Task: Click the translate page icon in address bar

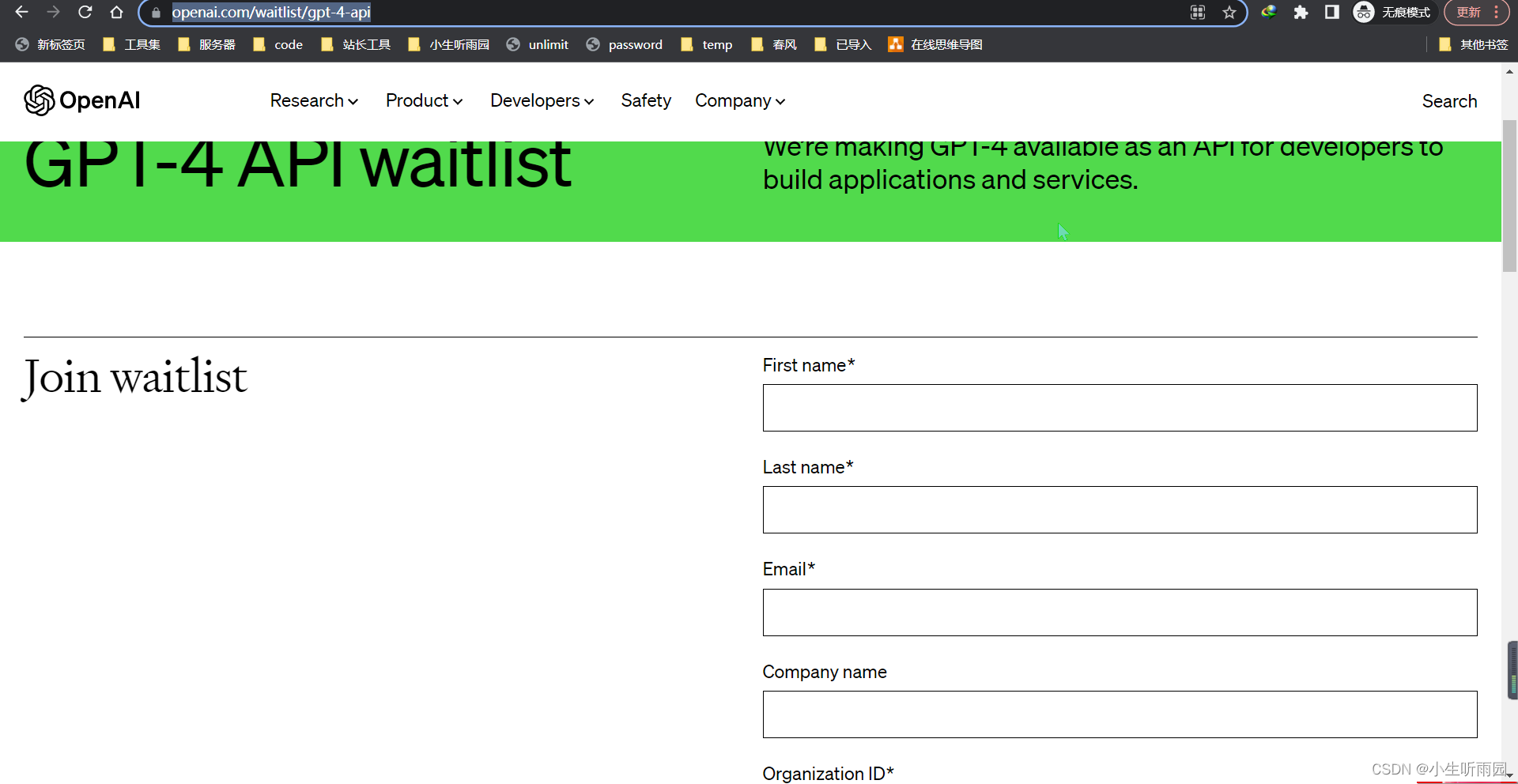Action: pos(1198,12)
